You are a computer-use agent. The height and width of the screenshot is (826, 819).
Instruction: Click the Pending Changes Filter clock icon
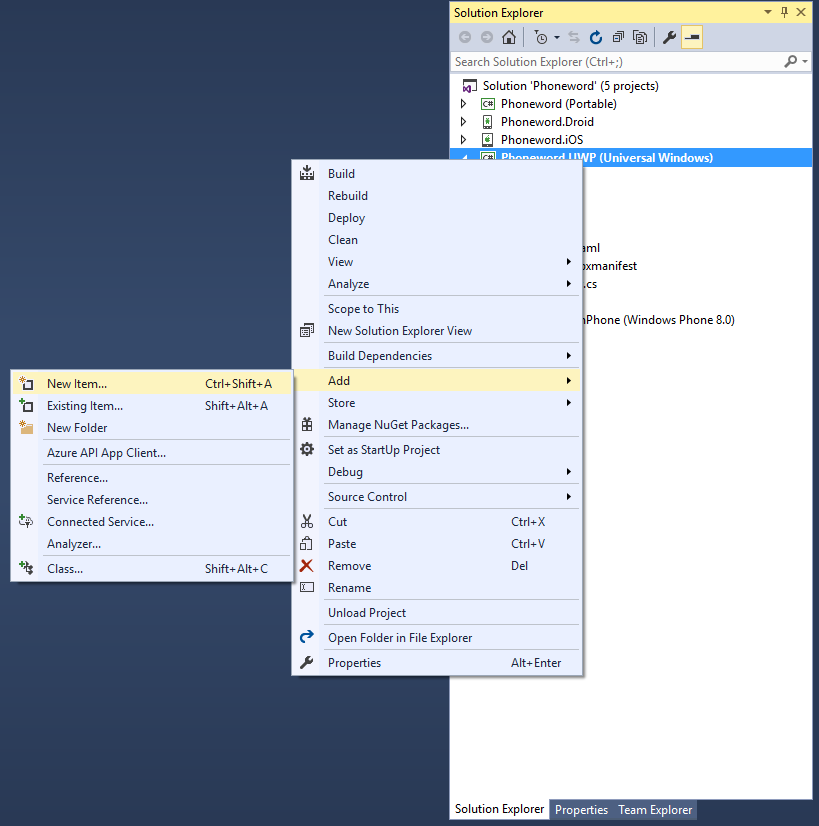(x=540, y=37)
